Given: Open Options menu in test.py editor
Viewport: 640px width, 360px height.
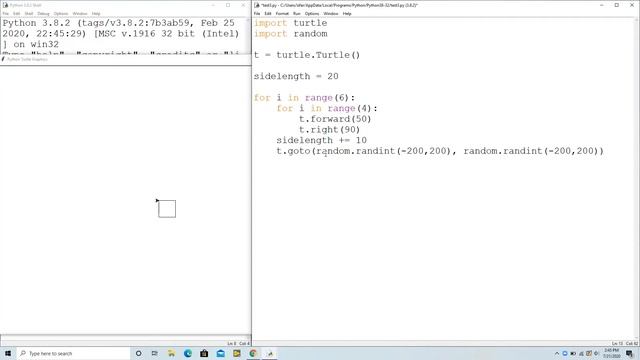Looking at the screenshot, I should (312, 13).
